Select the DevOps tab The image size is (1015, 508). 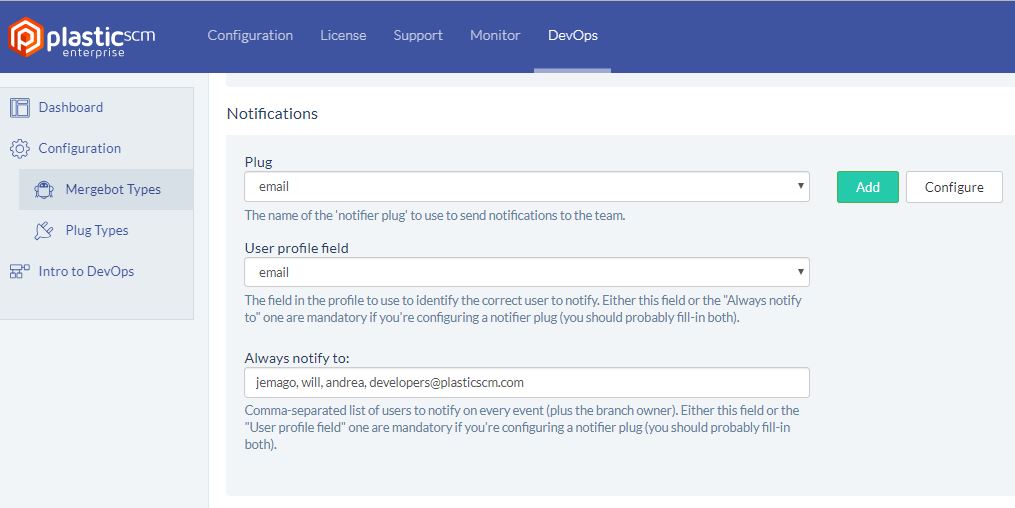(x=573, y=36)
